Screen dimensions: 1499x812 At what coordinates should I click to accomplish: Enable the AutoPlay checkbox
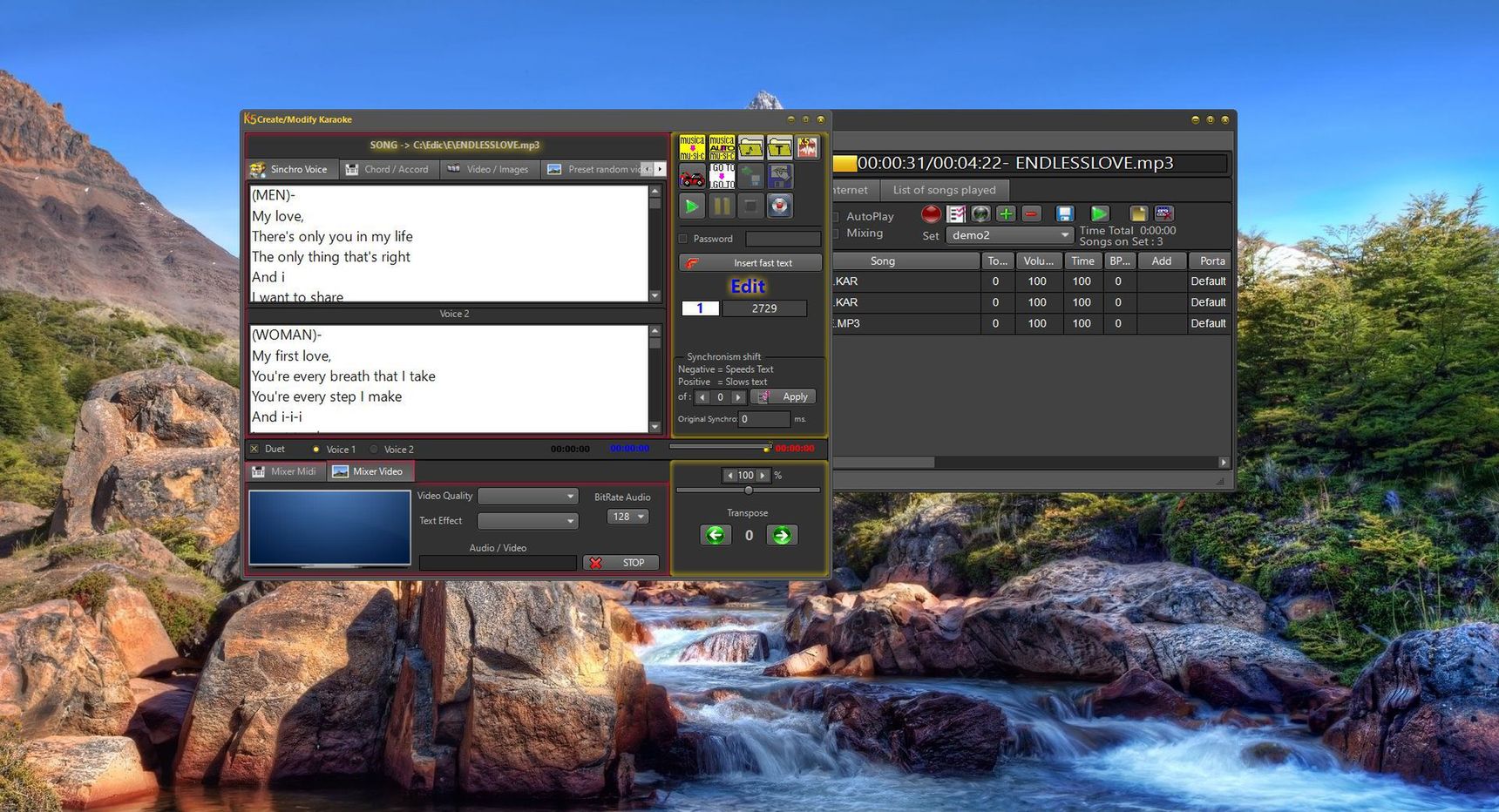coord(835,216)
